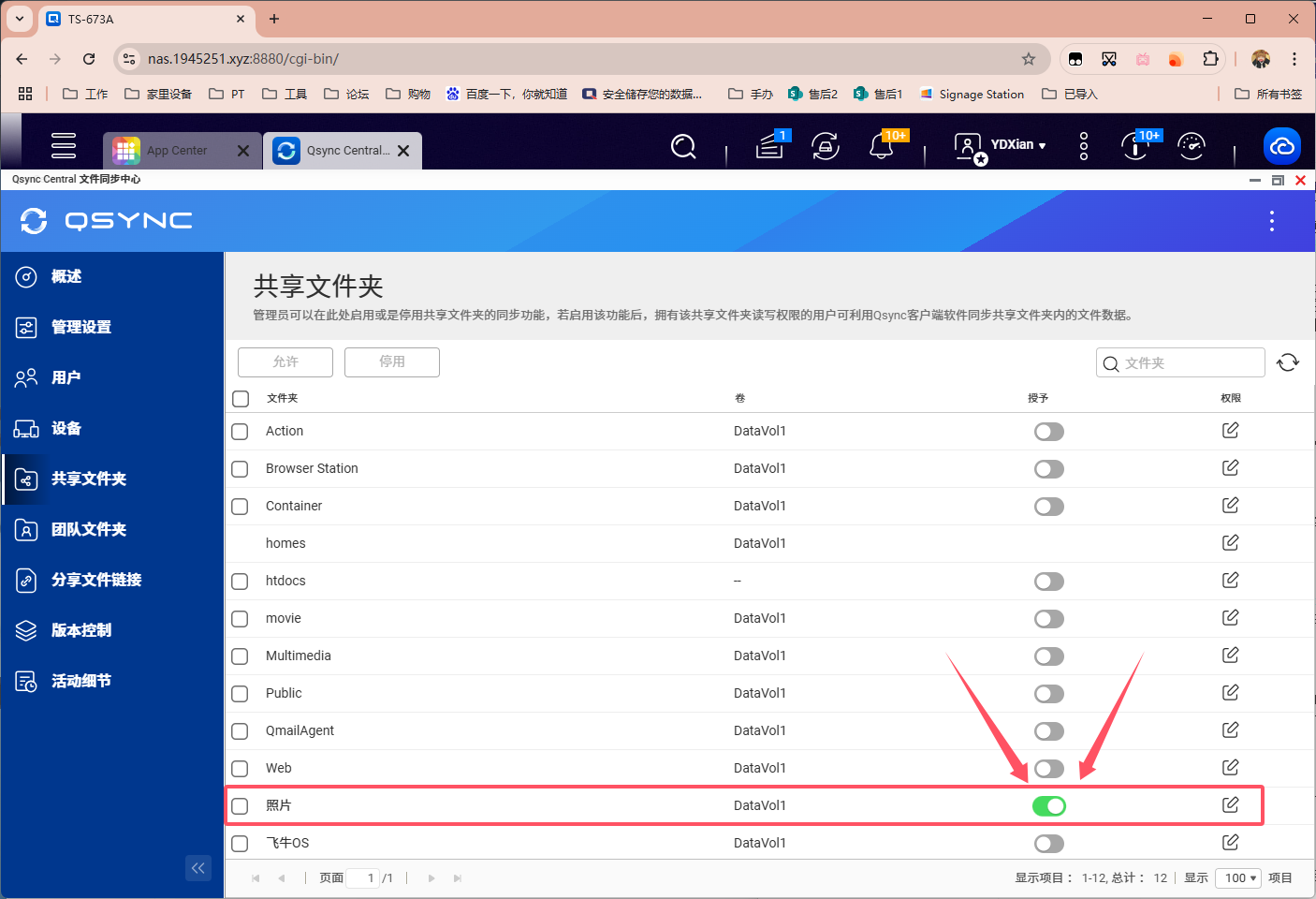This screenshot has width=1316, height=899.
Task: Edit permissions for 照片 folder
Action: coord(1230,804)
